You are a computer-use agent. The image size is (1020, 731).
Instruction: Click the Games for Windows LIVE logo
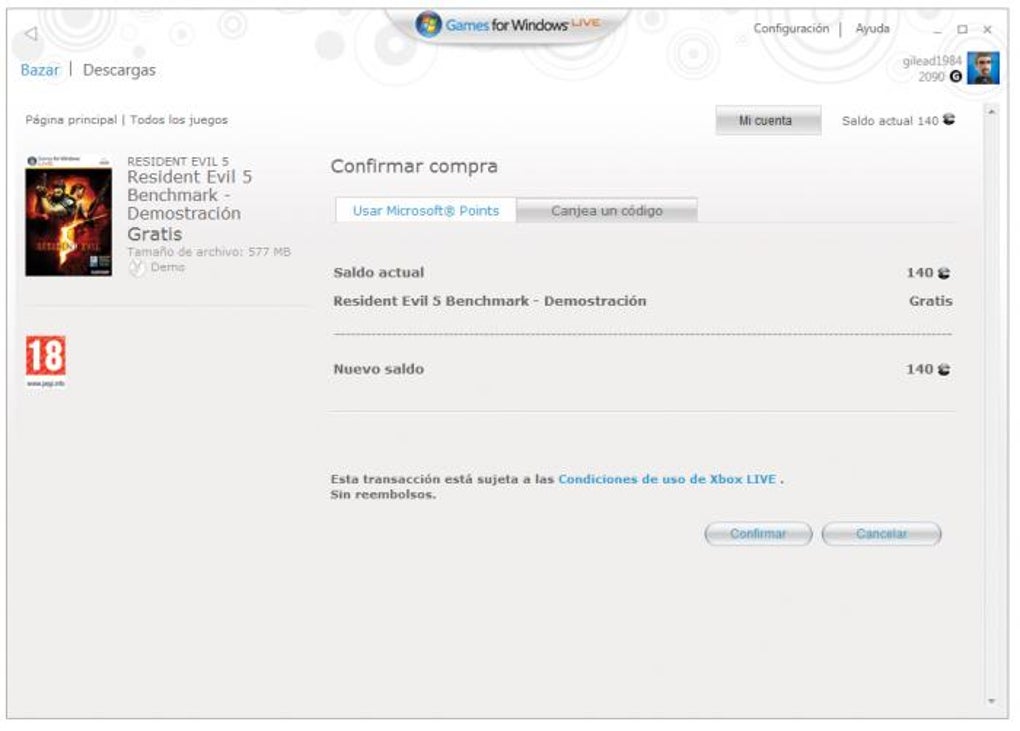coord(507,25)
